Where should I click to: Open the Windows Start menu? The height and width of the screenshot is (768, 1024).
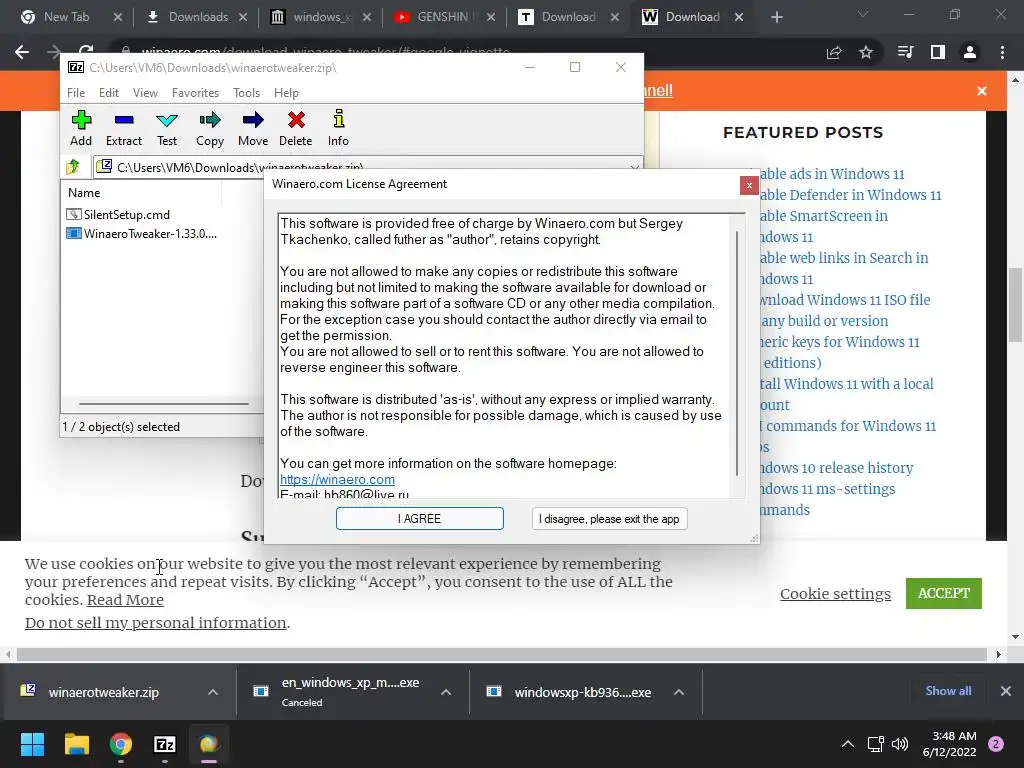point(32,744)
